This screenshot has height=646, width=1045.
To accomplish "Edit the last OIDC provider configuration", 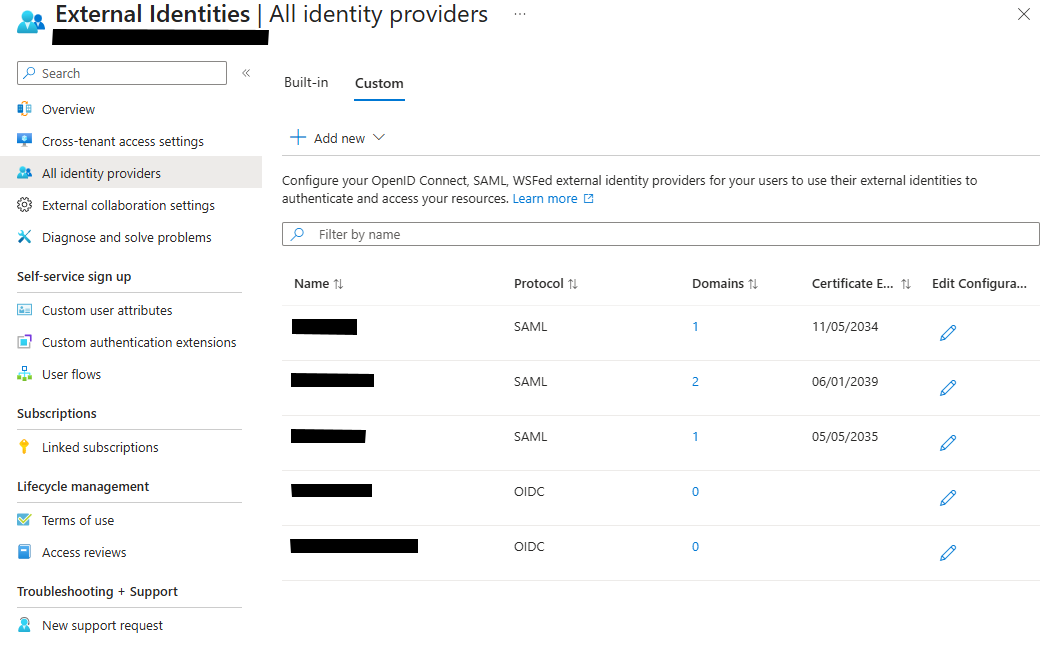I will coord(947,552).
